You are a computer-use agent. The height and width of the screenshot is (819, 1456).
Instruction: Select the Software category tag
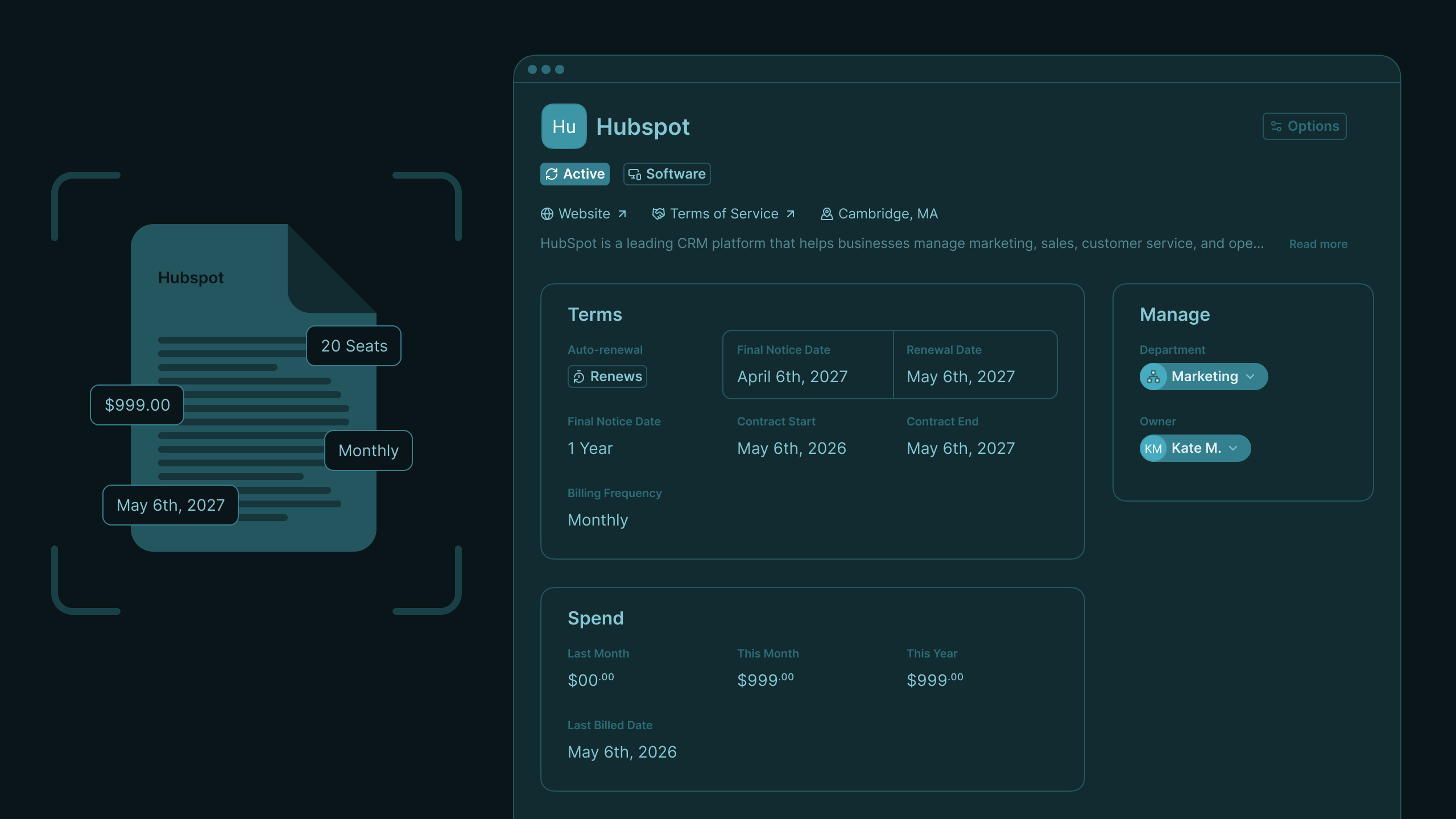[667, 174]
